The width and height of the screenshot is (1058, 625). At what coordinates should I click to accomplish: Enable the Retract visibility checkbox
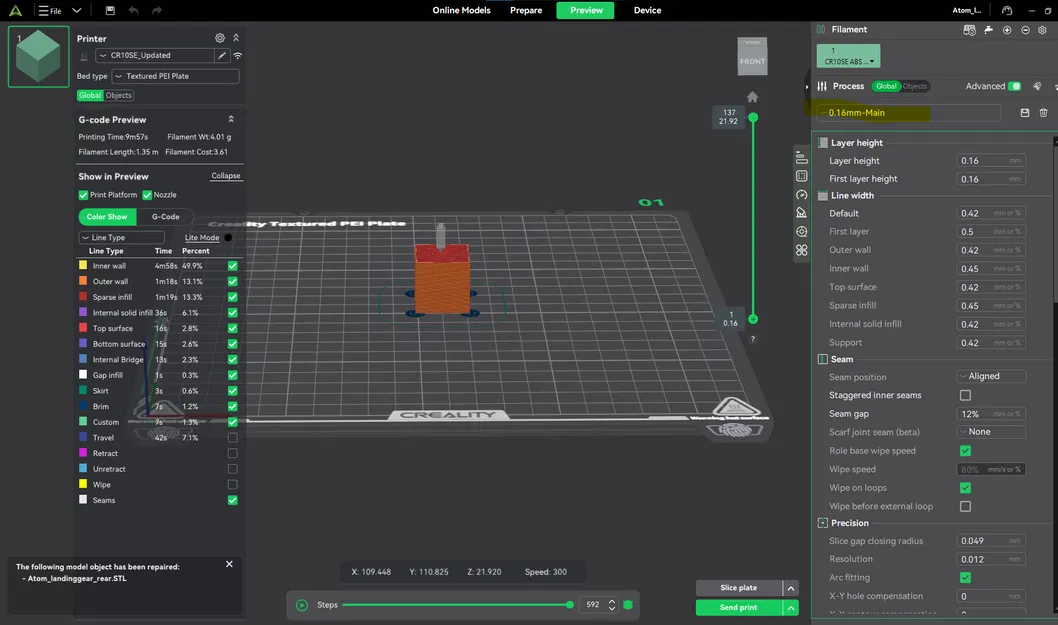(x=233, y=453)
